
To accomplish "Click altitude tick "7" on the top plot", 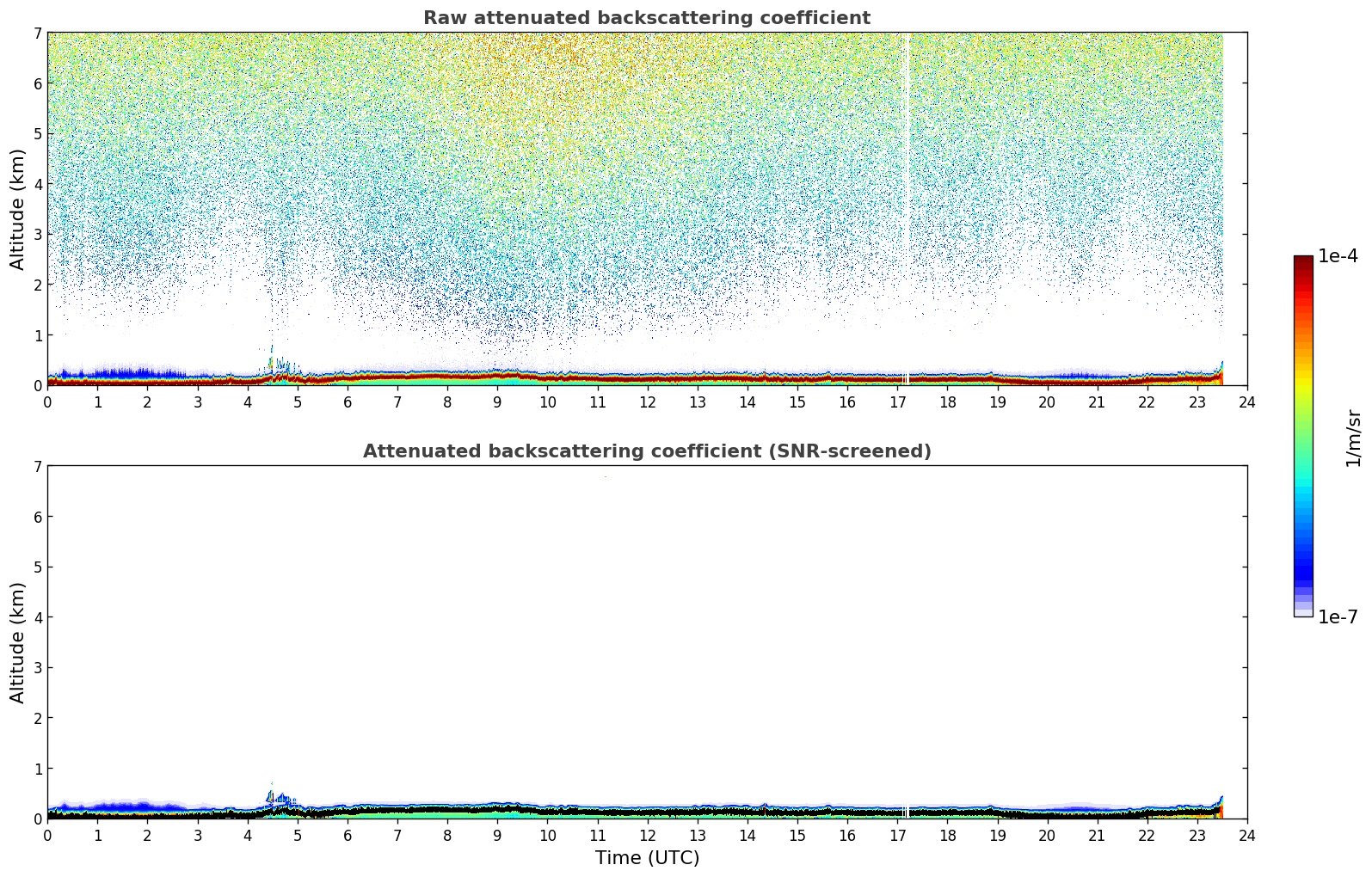I will pyautogui.click(x=37, y=33).
